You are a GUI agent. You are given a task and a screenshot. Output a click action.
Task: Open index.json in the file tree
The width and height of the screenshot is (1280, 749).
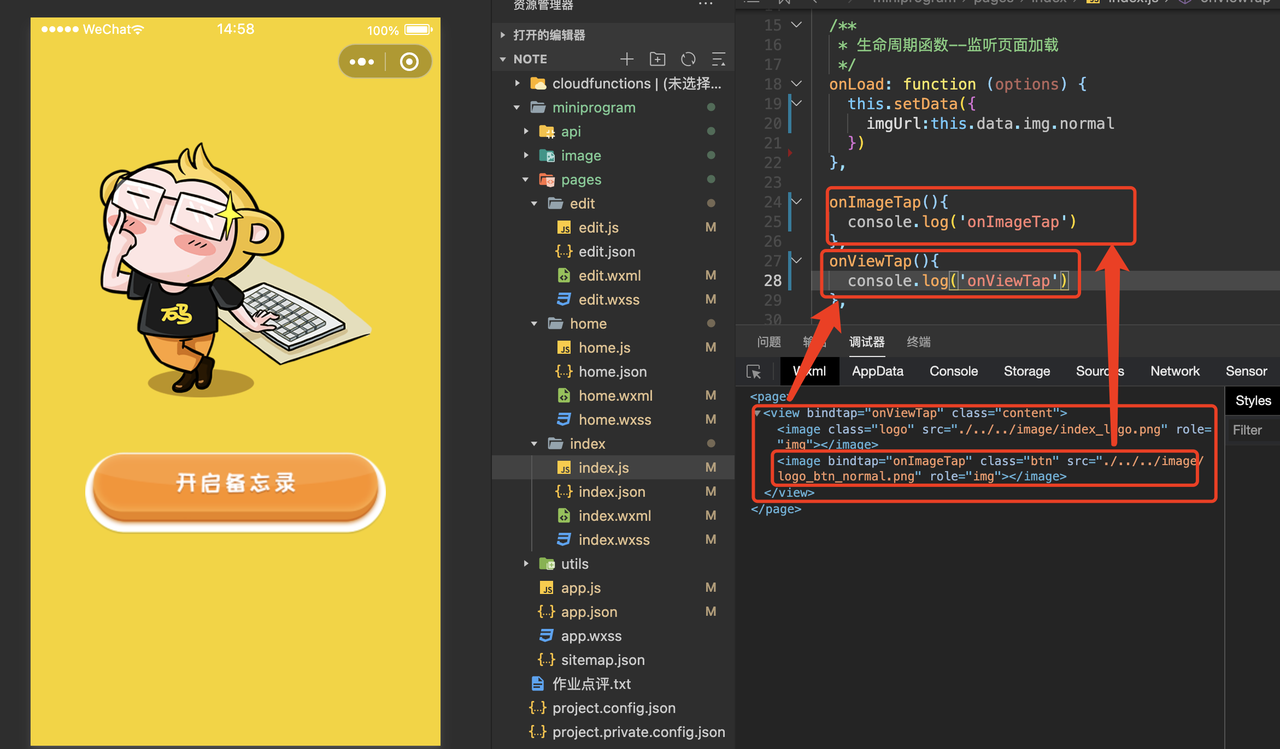(x=611, y=492)
